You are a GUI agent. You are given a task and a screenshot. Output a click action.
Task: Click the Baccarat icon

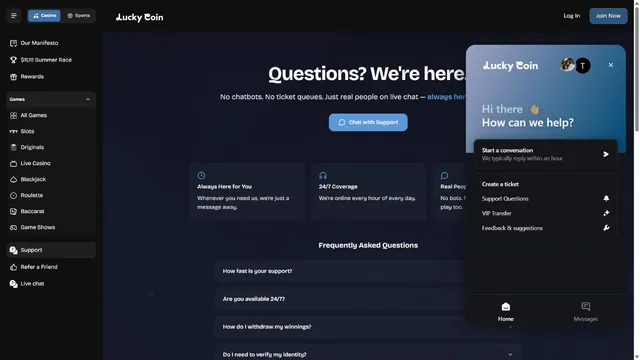point(13,211)
